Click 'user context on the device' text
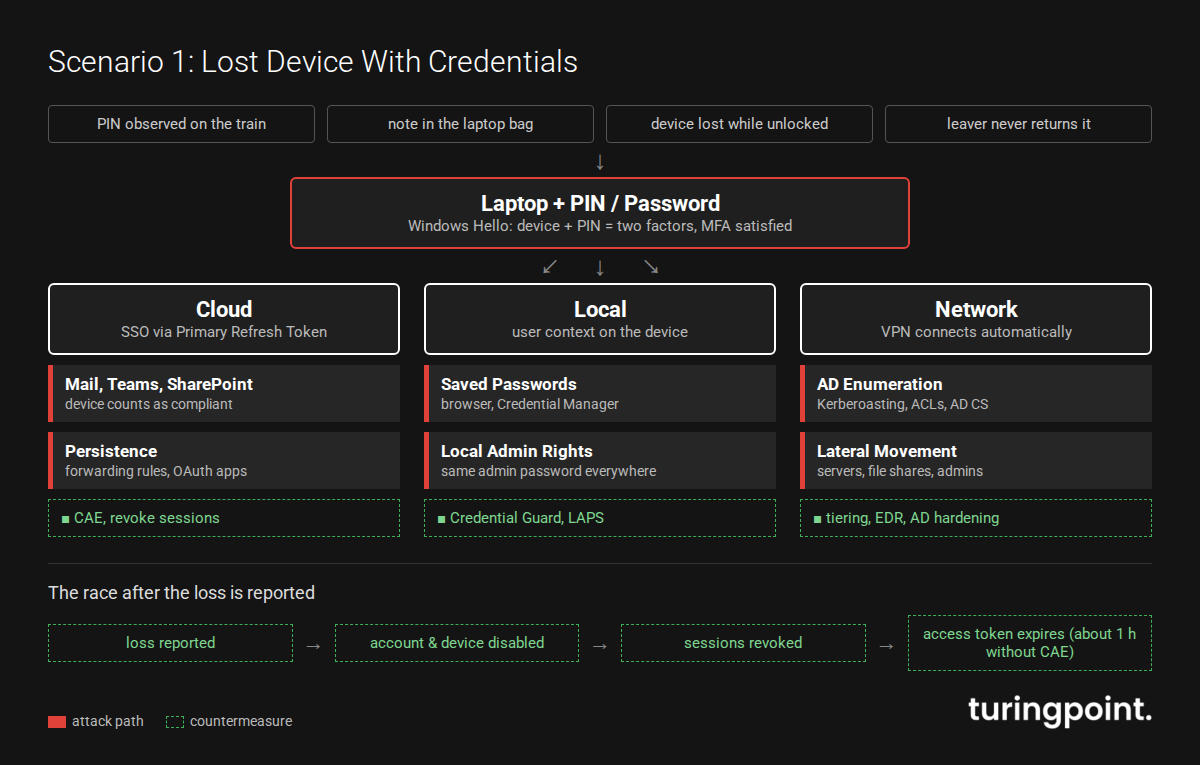Screen dimensions: 1200x765 click(600, 332)
